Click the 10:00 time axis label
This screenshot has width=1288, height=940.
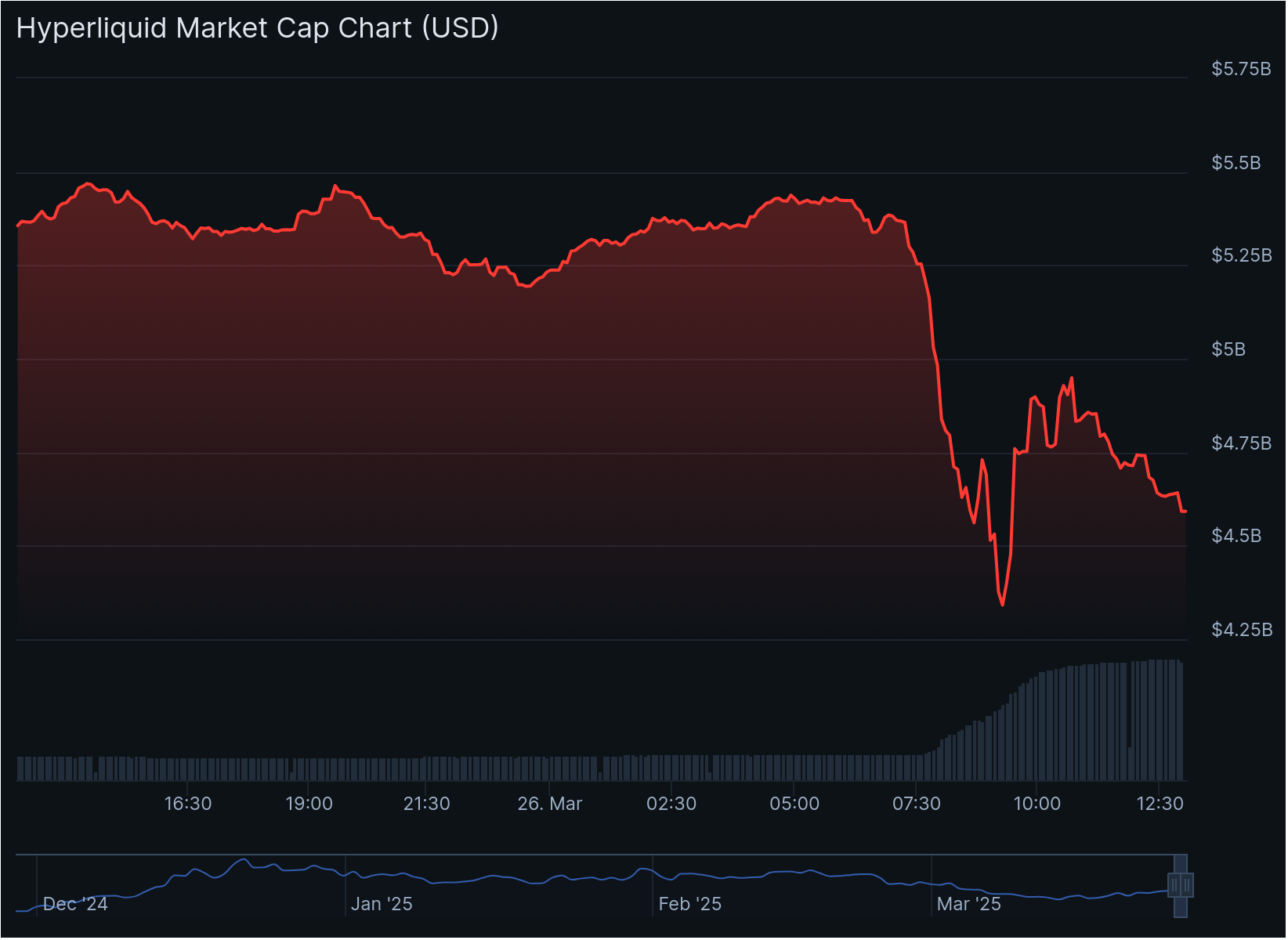point(1037,804)
